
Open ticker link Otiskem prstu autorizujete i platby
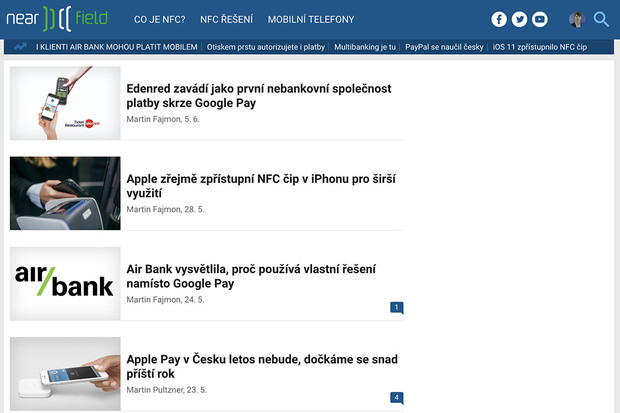[x=266, y=47]
